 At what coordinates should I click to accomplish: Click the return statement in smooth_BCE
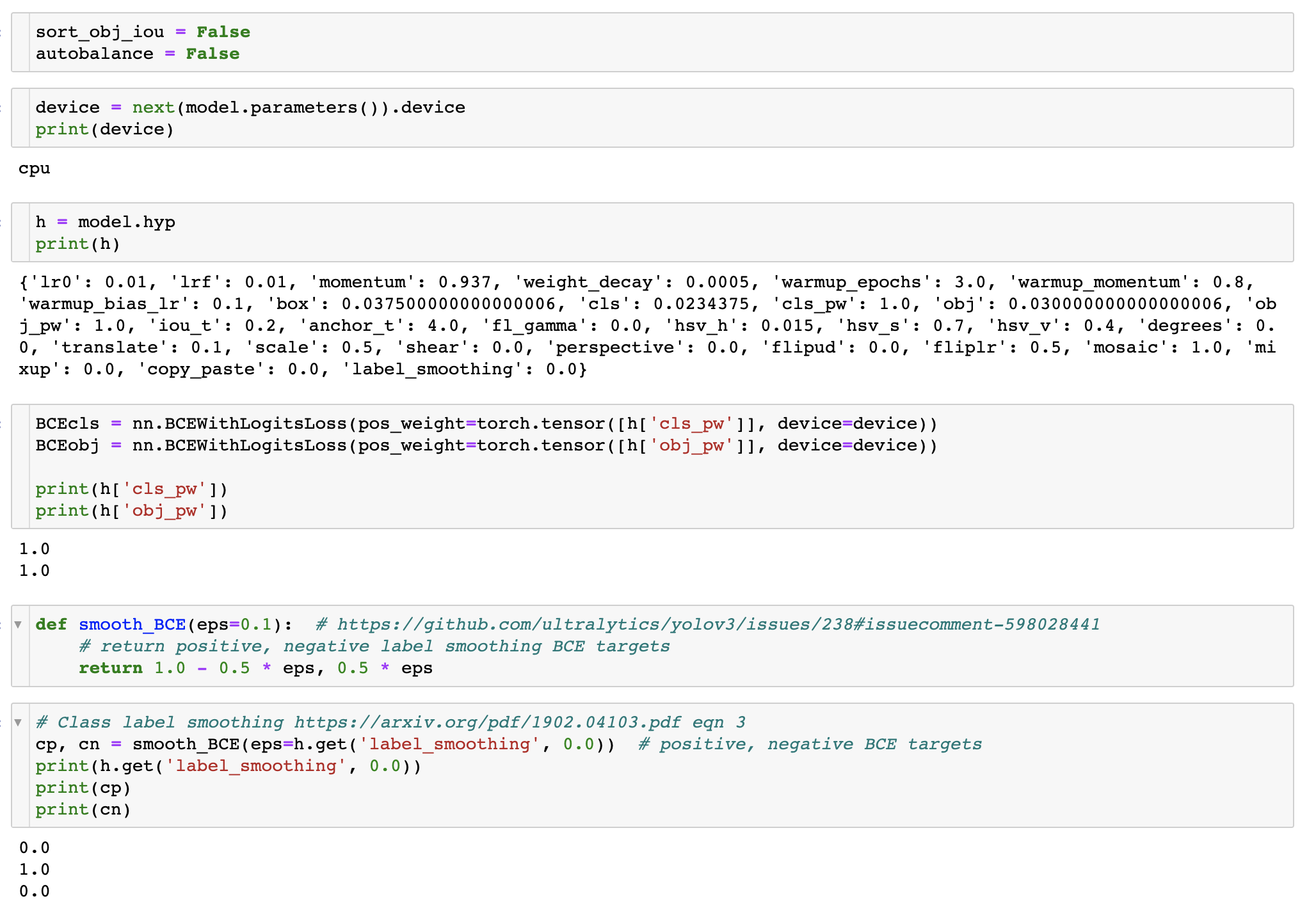pyautogui.click(x=255, y=668)
